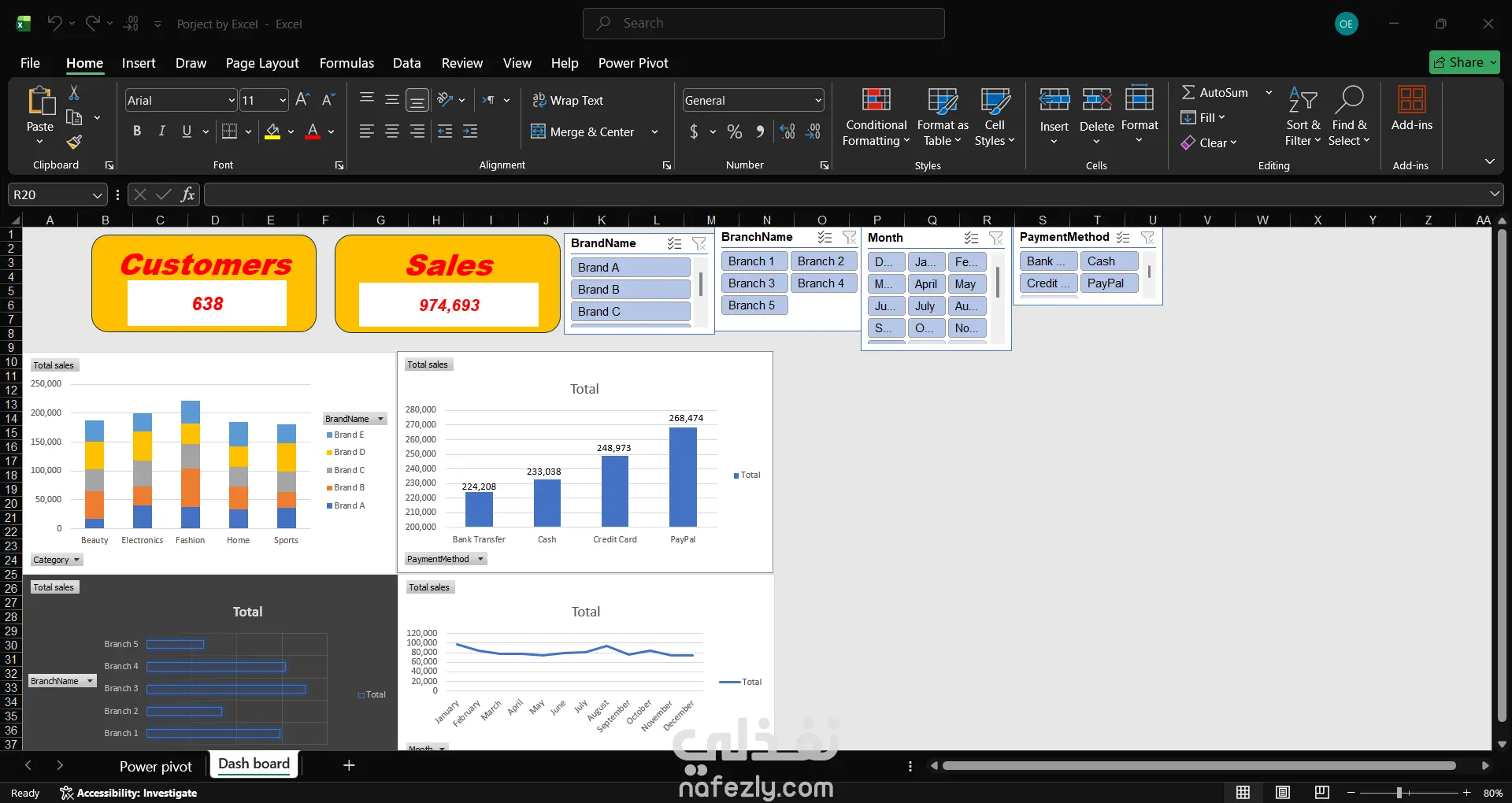Click the Borders icon
Image resolution: width=1512 pixels, height=803 pixels.
click(229, 131)
